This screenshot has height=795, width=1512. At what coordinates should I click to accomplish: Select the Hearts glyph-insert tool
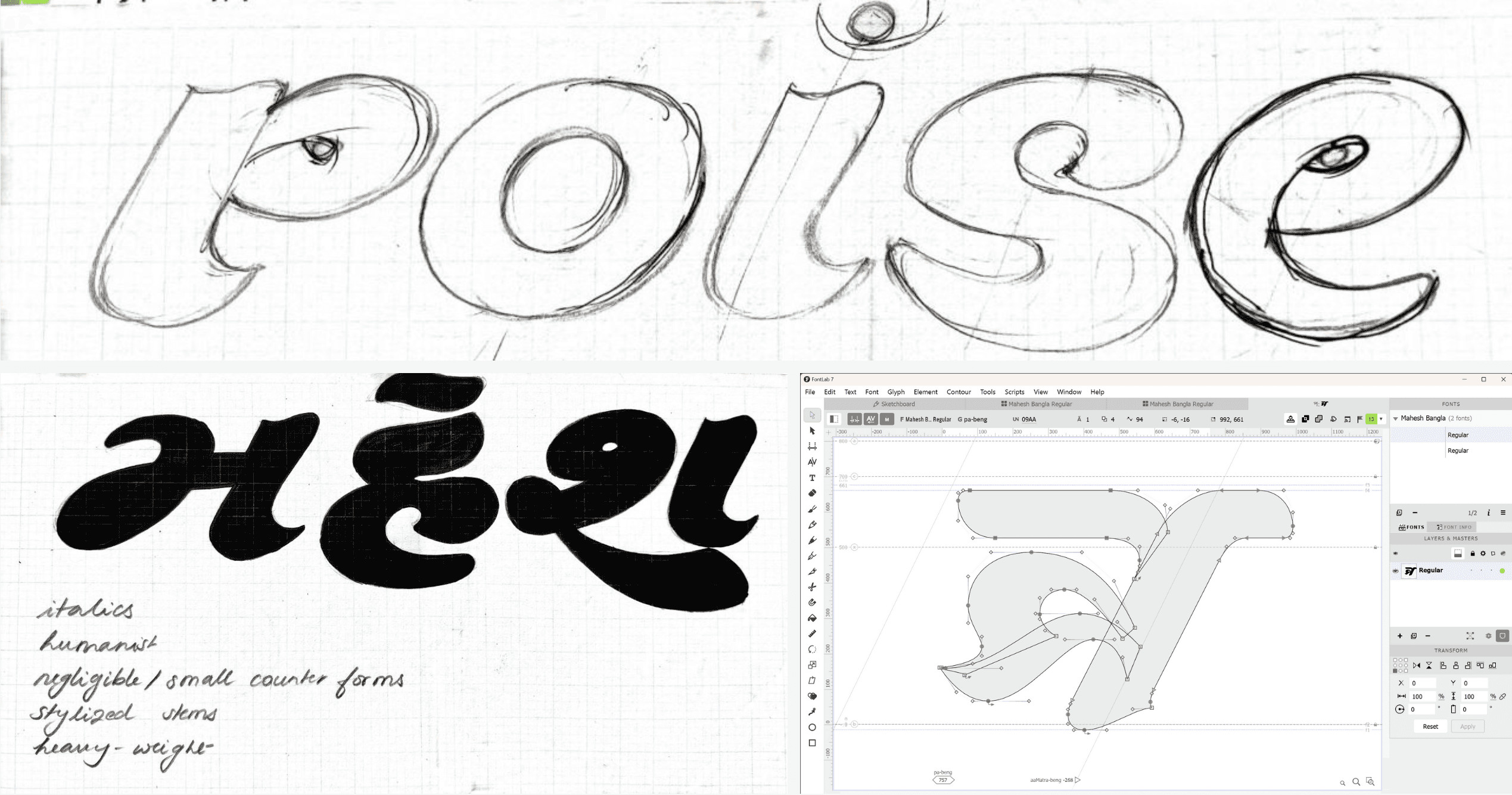812,696
